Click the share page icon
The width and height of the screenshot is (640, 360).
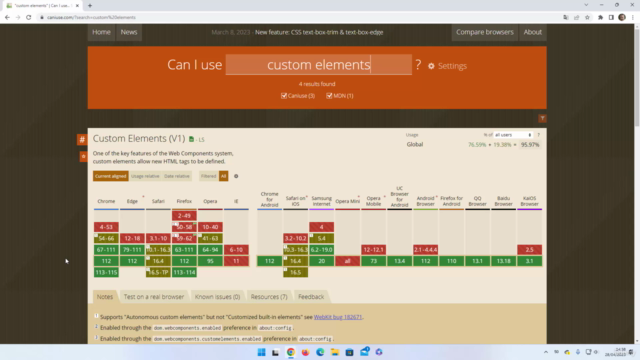tap(576, 18)
